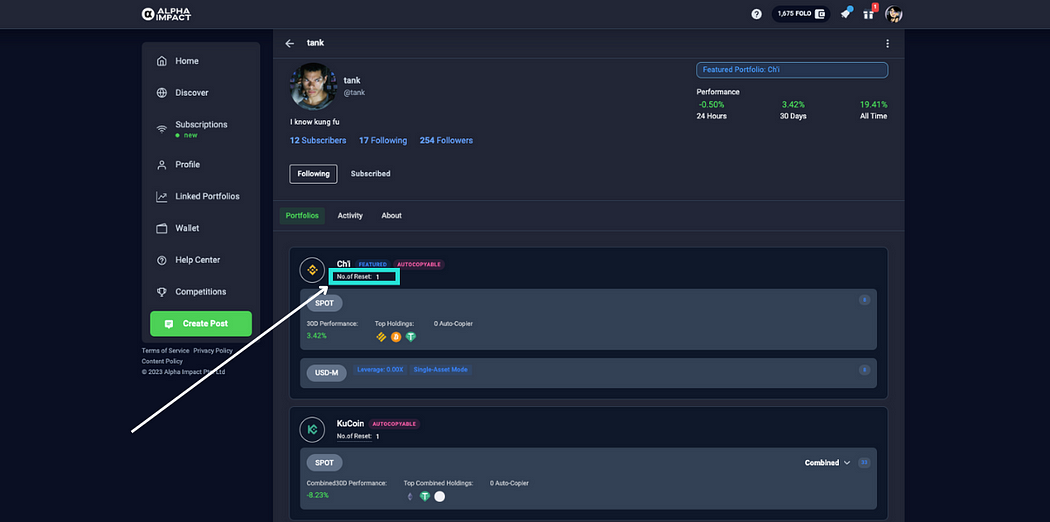Open Help Center in sidebar
The width and height of the screenshot is (1050, 522).
pyautogui.click(x=198, y=260)
